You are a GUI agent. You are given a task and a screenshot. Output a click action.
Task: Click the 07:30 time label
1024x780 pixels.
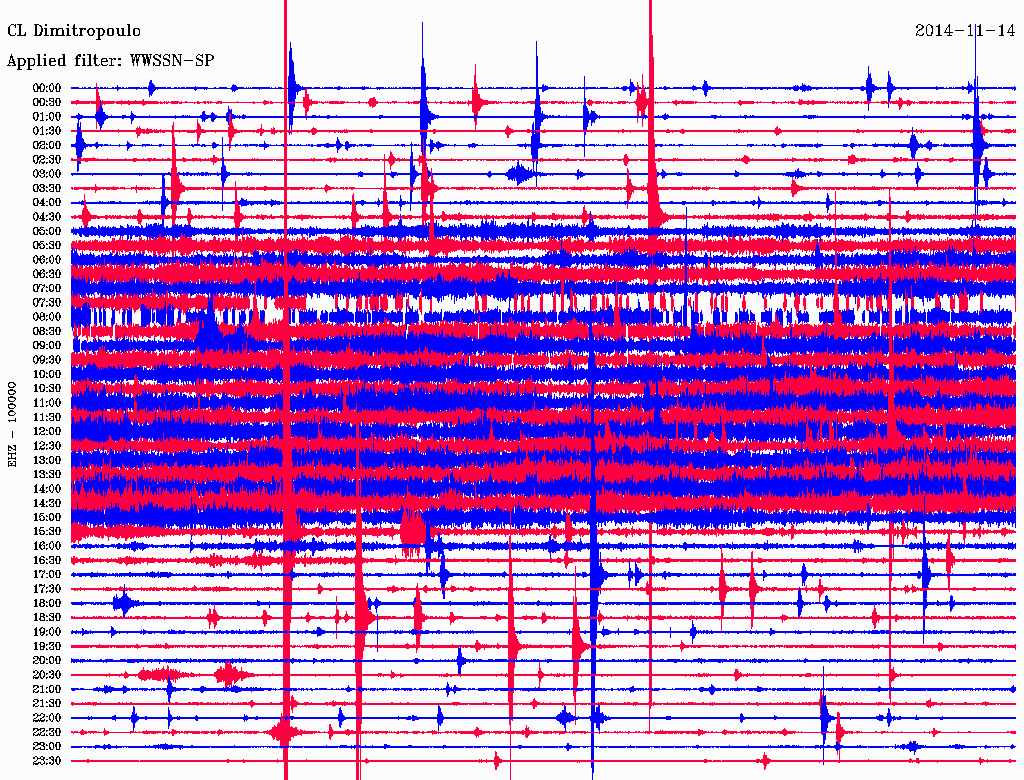[x=47, y=303]
